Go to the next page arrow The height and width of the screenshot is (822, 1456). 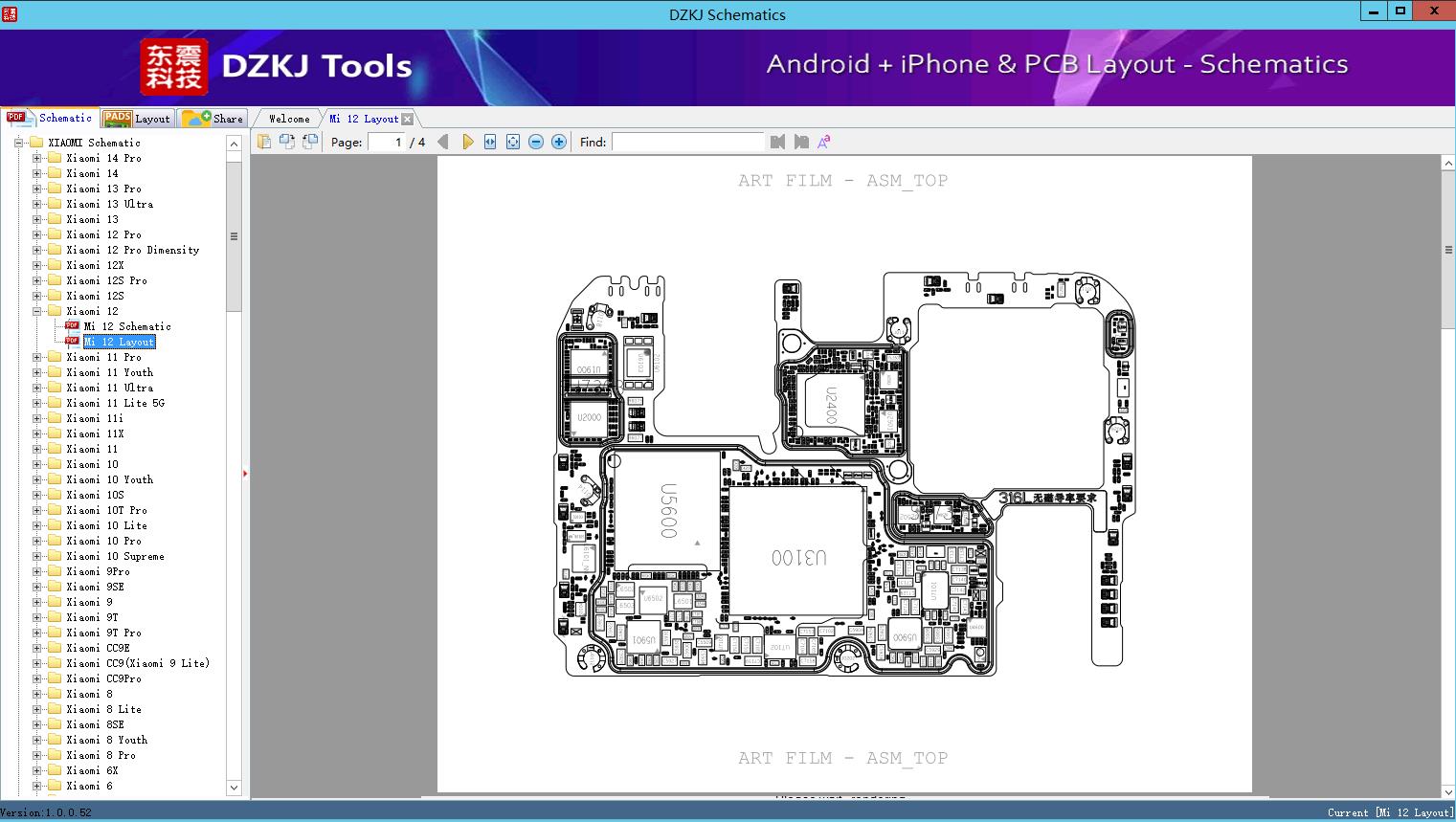coord(467,142)
